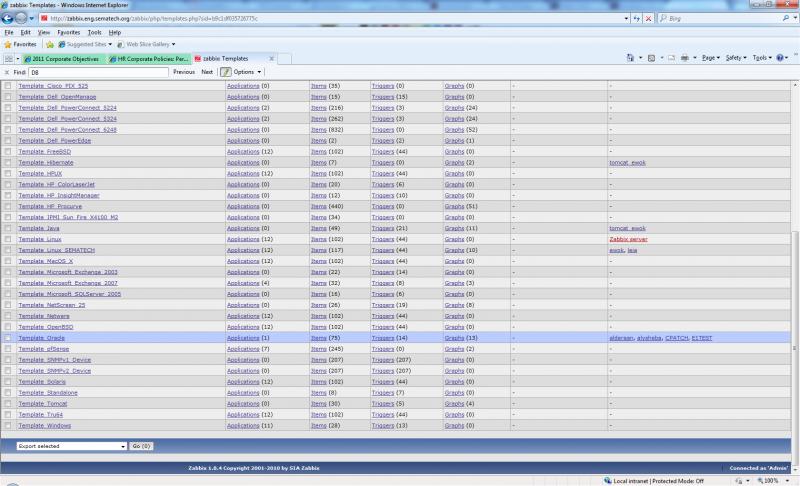800x486 pixels.
Task: Open the Edit menu
Action: pyautogui.click(x=26, y=32)
